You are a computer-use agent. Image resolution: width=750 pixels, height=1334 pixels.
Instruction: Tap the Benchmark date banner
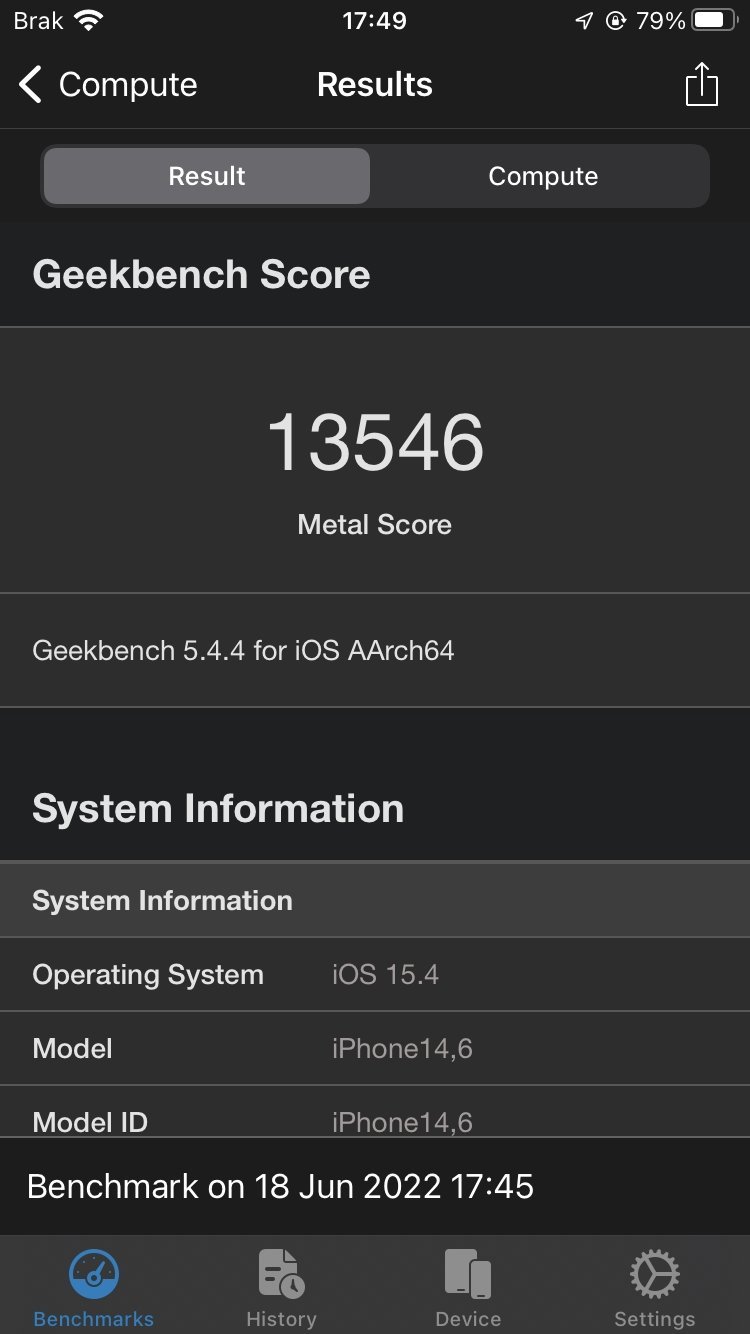(375, 1186)
